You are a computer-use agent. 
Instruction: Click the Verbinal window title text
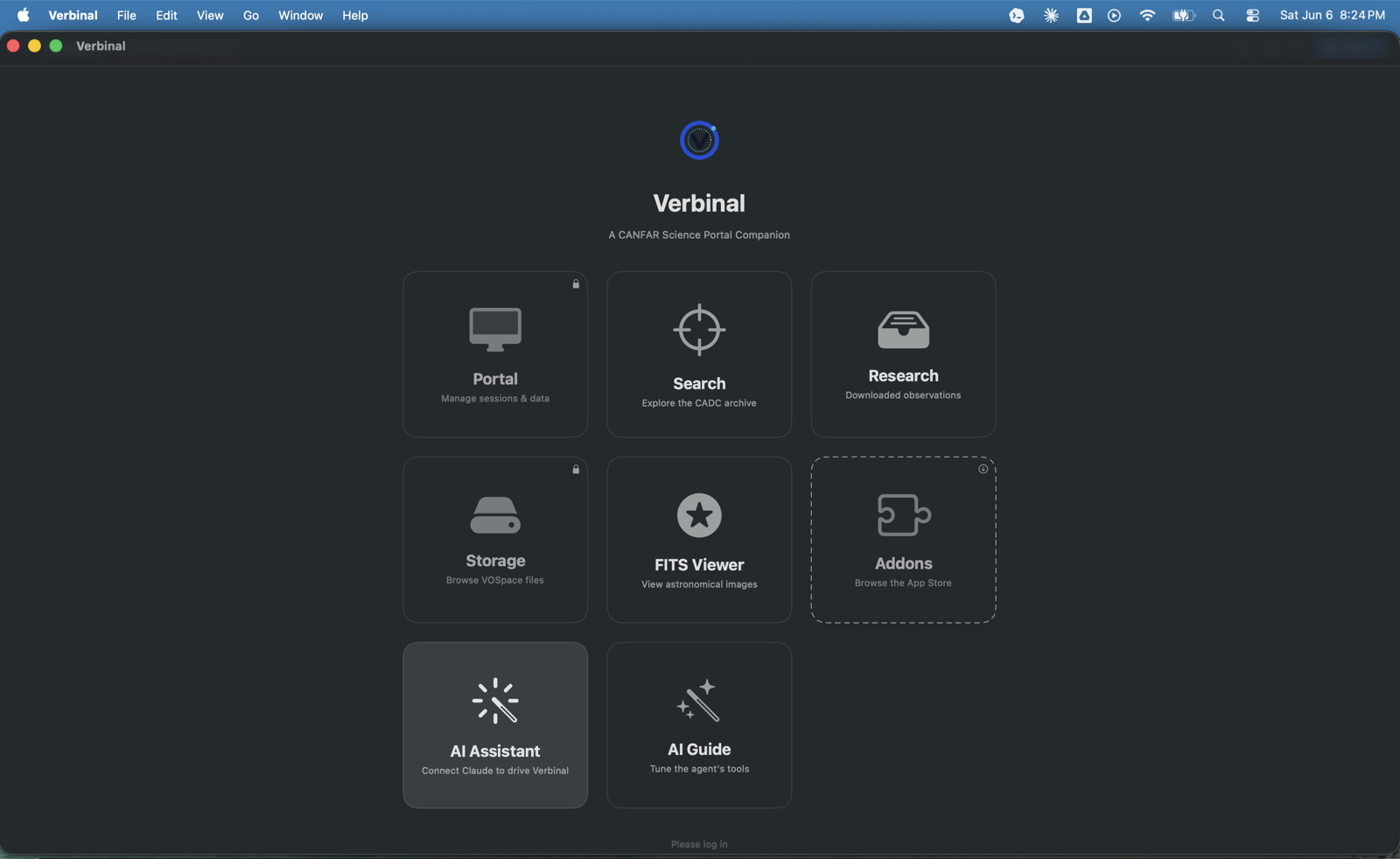click(x=101, y=45)
